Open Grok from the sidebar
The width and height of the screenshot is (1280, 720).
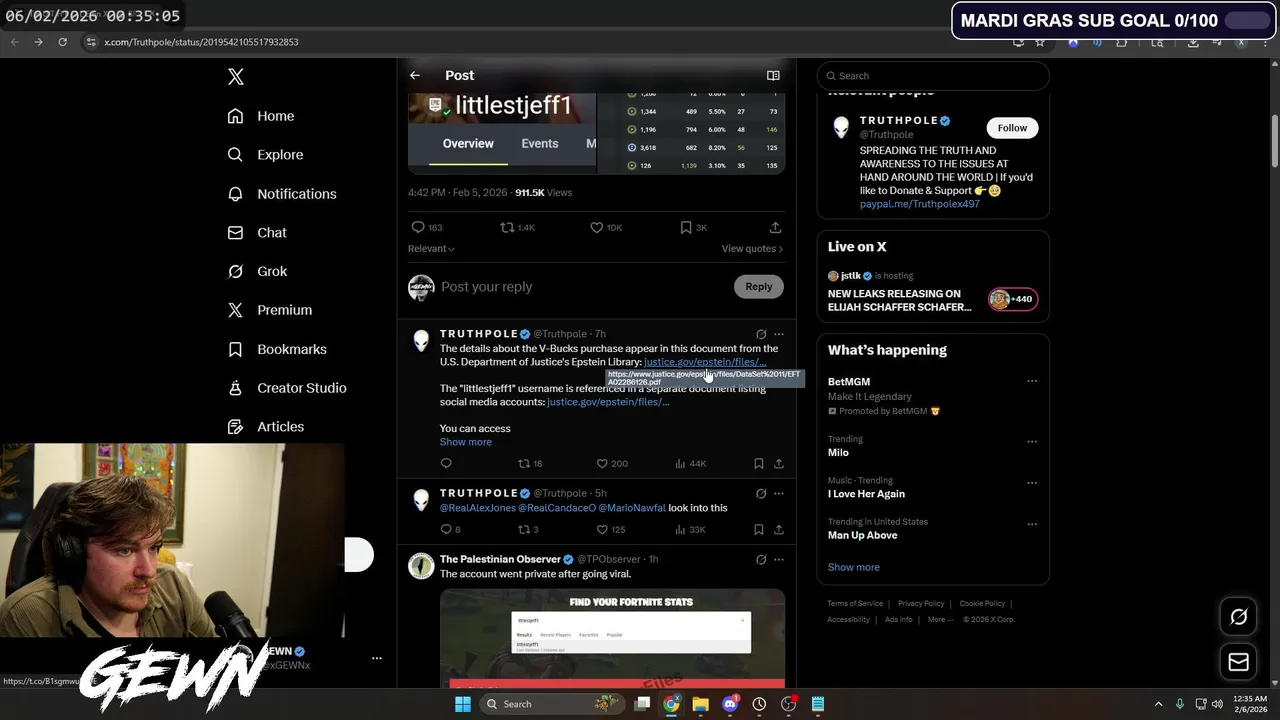click(257, 271)
